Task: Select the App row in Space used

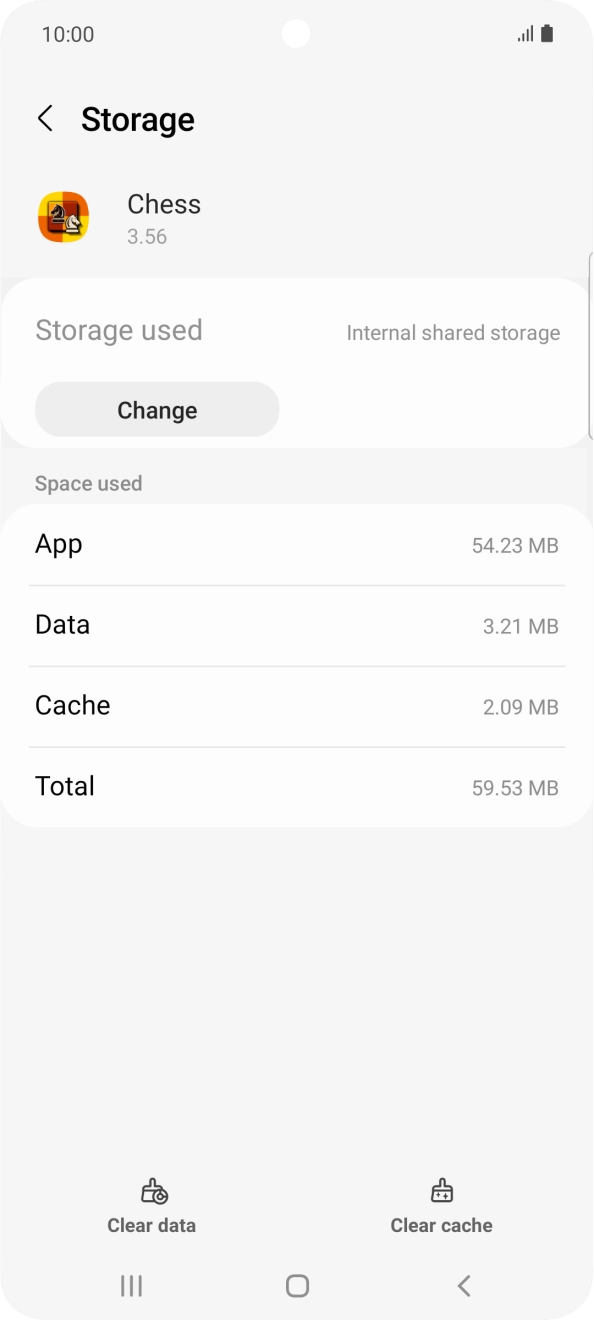Action: click(297, 545)
